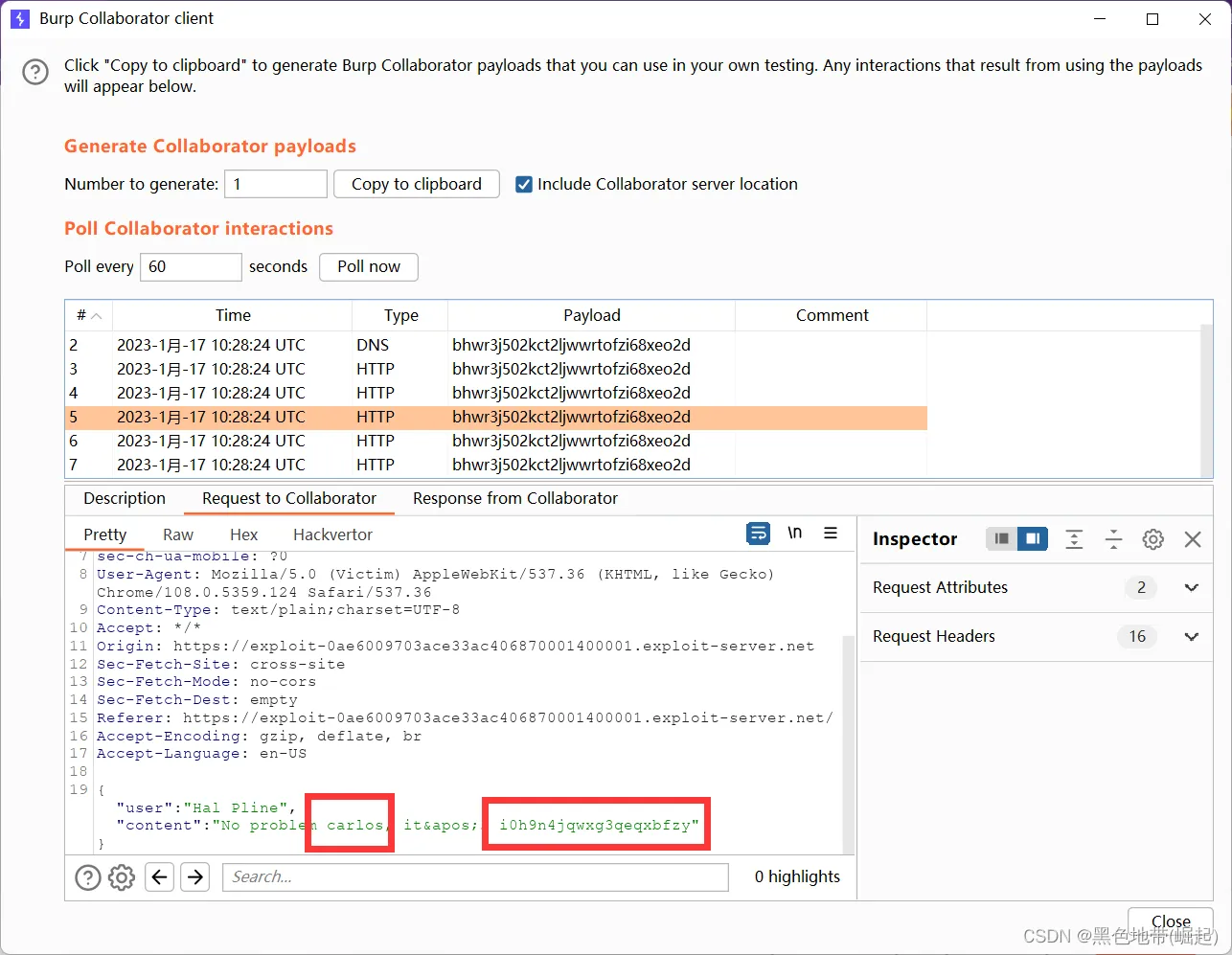Open the Request to Collaborator tab
This screenshot has width=1232, height=955.
tap(289, 499)
